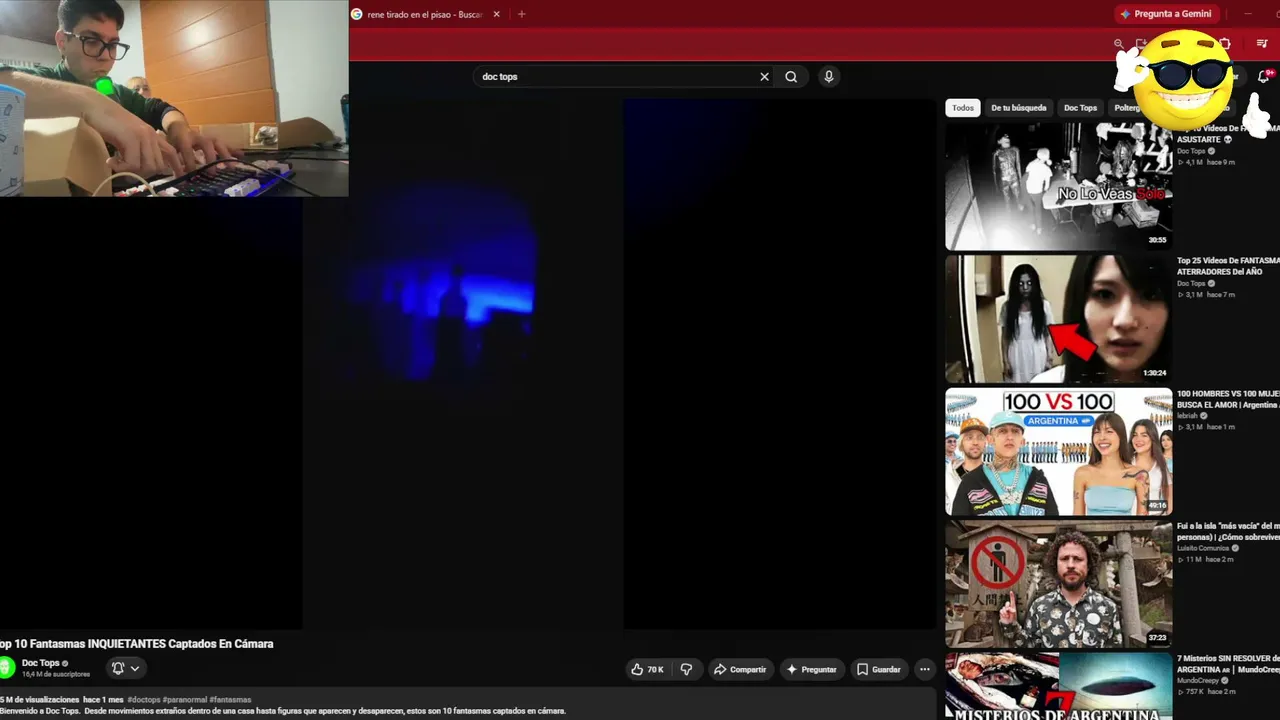Open the Doc Tops channel avatar
Viewport: 1280px width, 720px height.
7,667
